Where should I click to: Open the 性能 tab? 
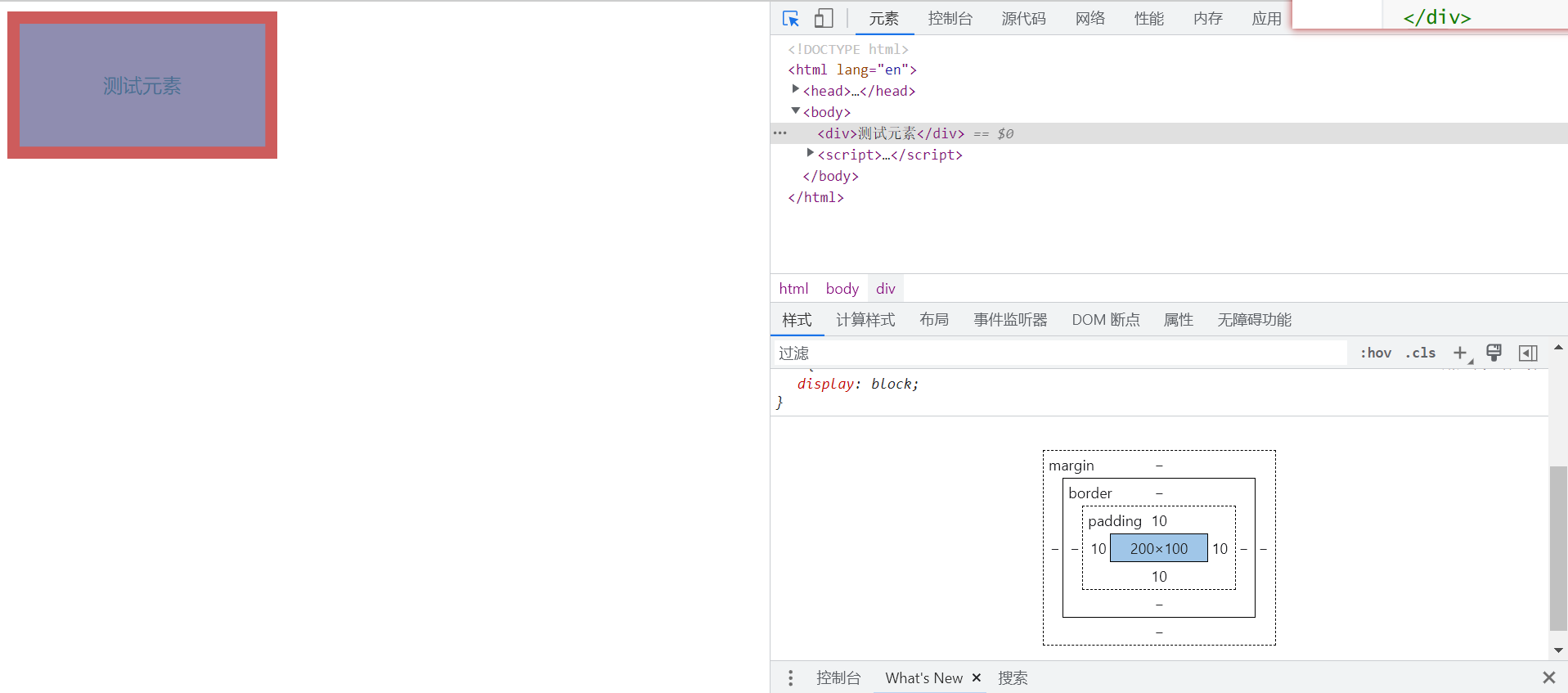point(1149,18)
